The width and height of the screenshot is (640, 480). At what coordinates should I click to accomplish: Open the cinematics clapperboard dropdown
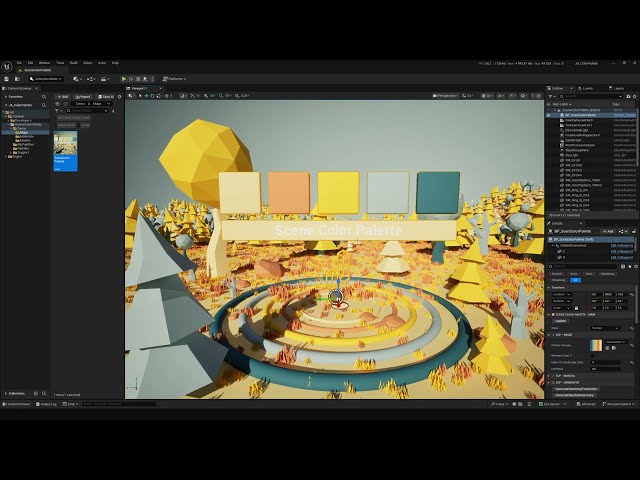(105, 79)
